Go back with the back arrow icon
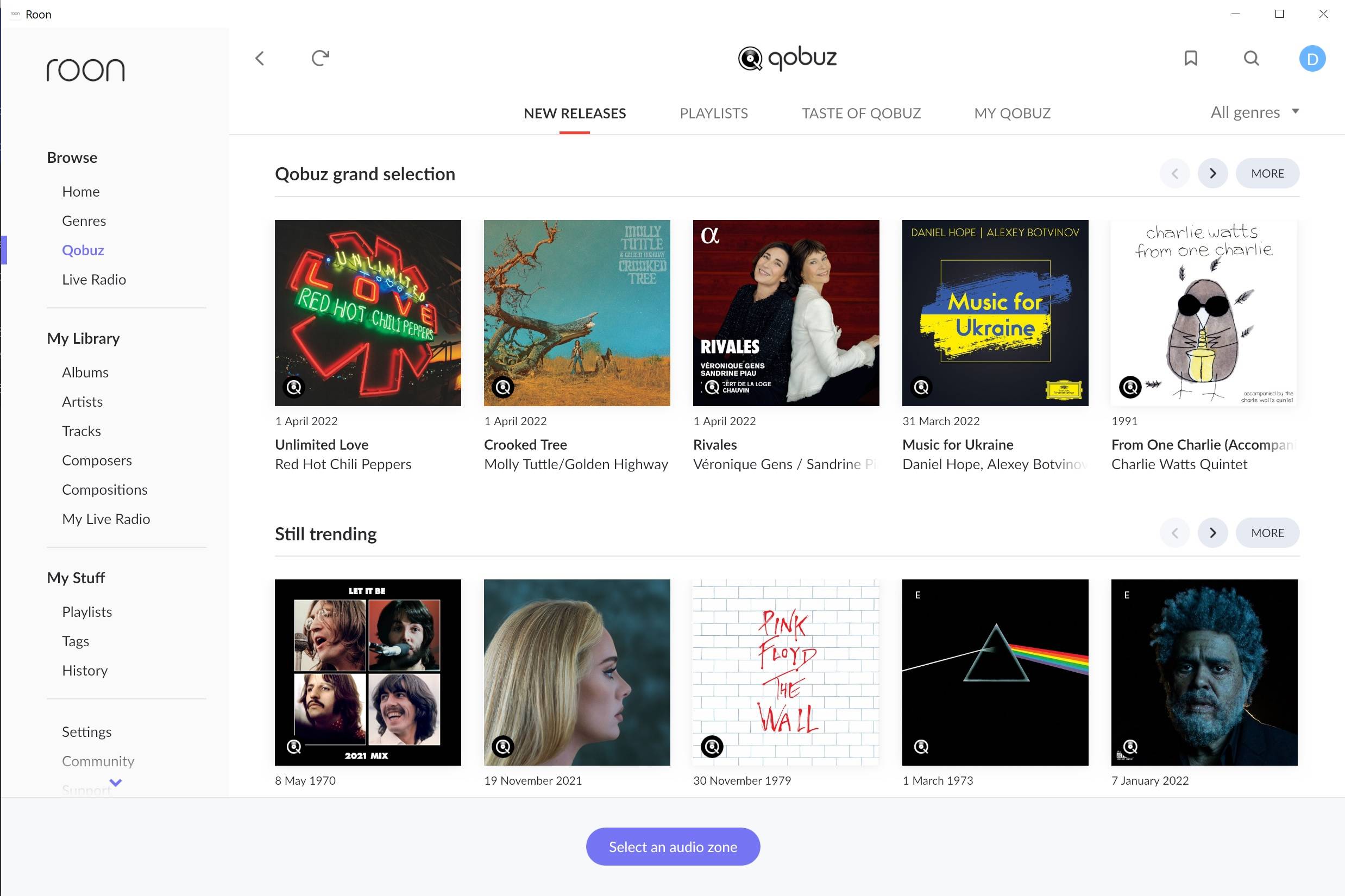The width and height of the screenshot is (1345, 896). [x=260, y=58]
